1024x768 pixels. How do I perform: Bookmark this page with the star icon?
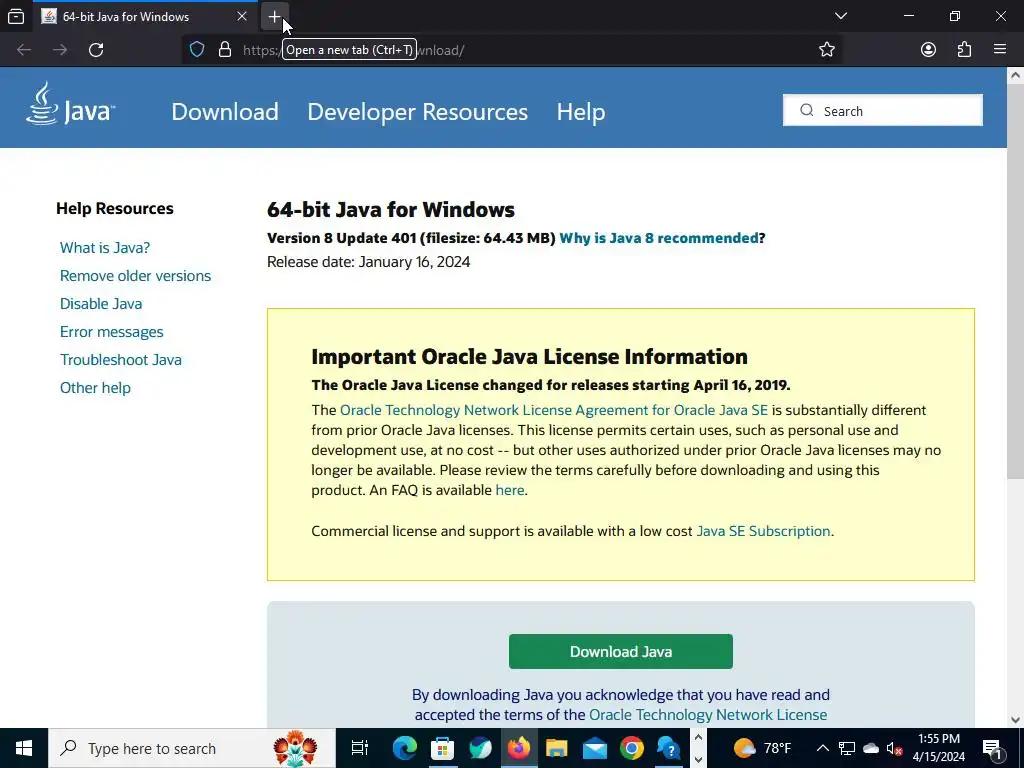pyautogui.click(x=827, y=50)
